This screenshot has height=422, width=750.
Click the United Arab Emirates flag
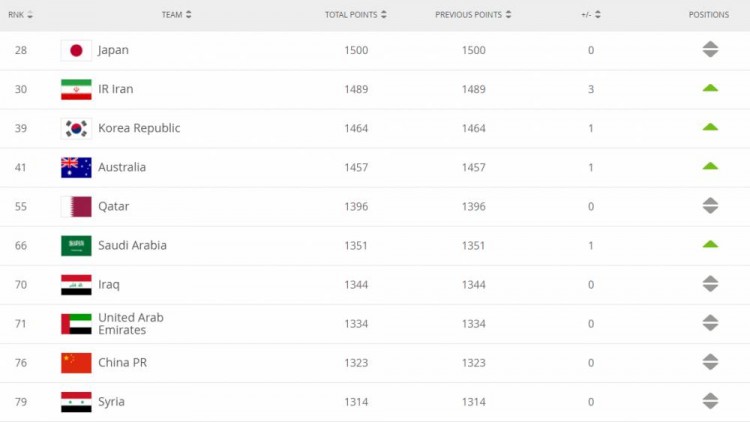click(76, 324)
